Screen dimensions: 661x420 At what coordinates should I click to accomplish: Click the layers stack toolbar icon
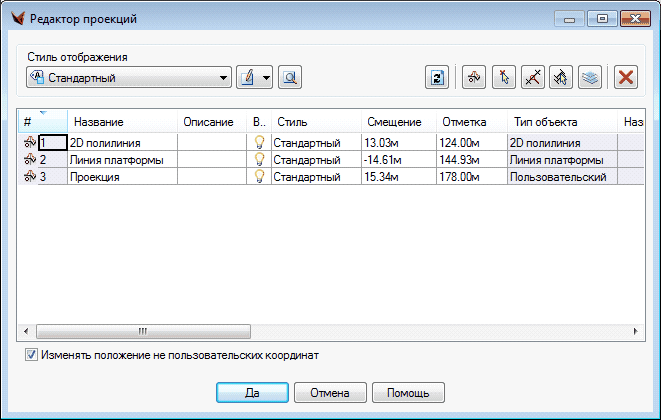(590, 77)
